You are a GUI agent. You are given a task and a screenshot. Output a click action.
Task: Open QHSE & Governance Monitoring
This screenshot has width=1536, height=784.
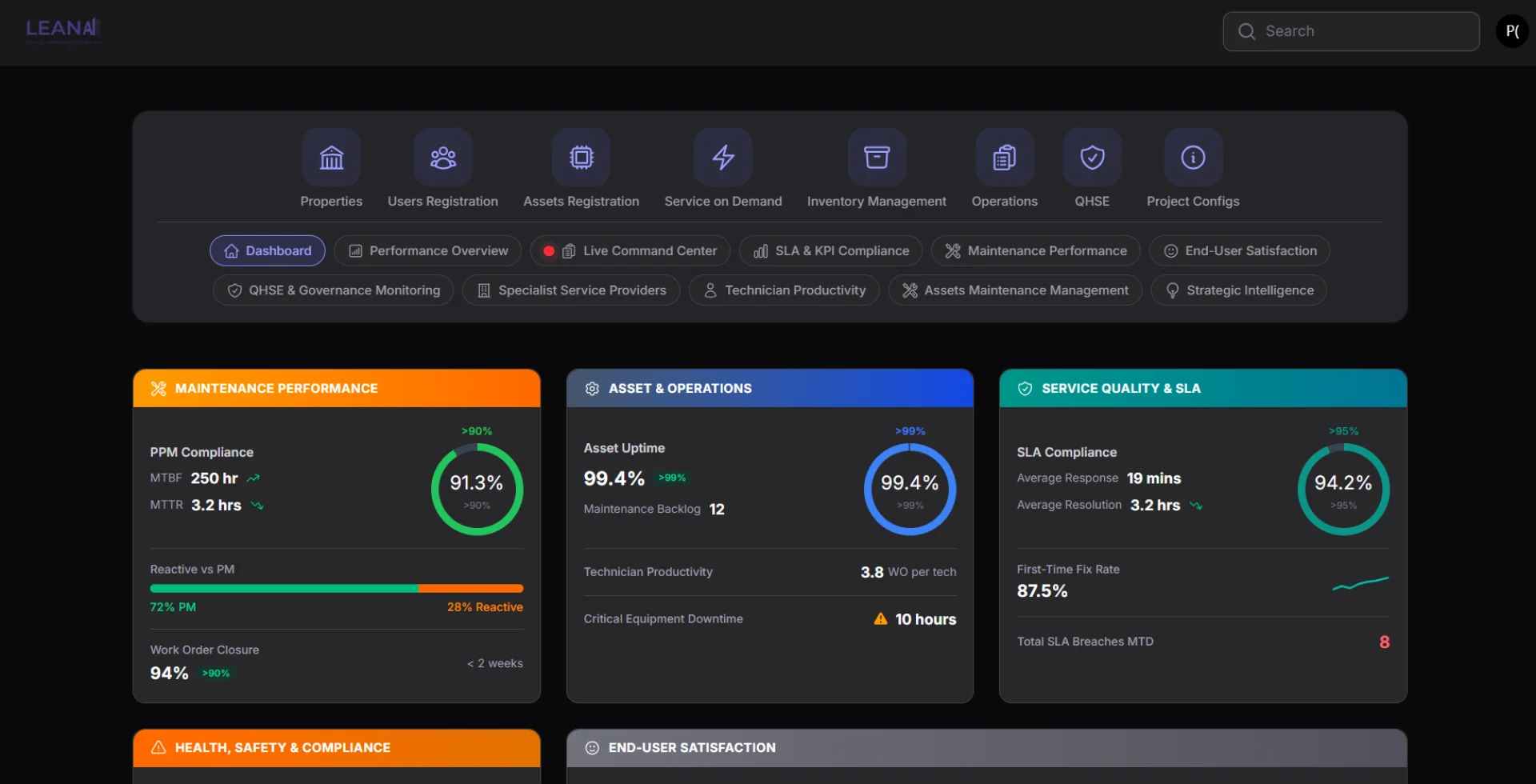tap(333, 290)
